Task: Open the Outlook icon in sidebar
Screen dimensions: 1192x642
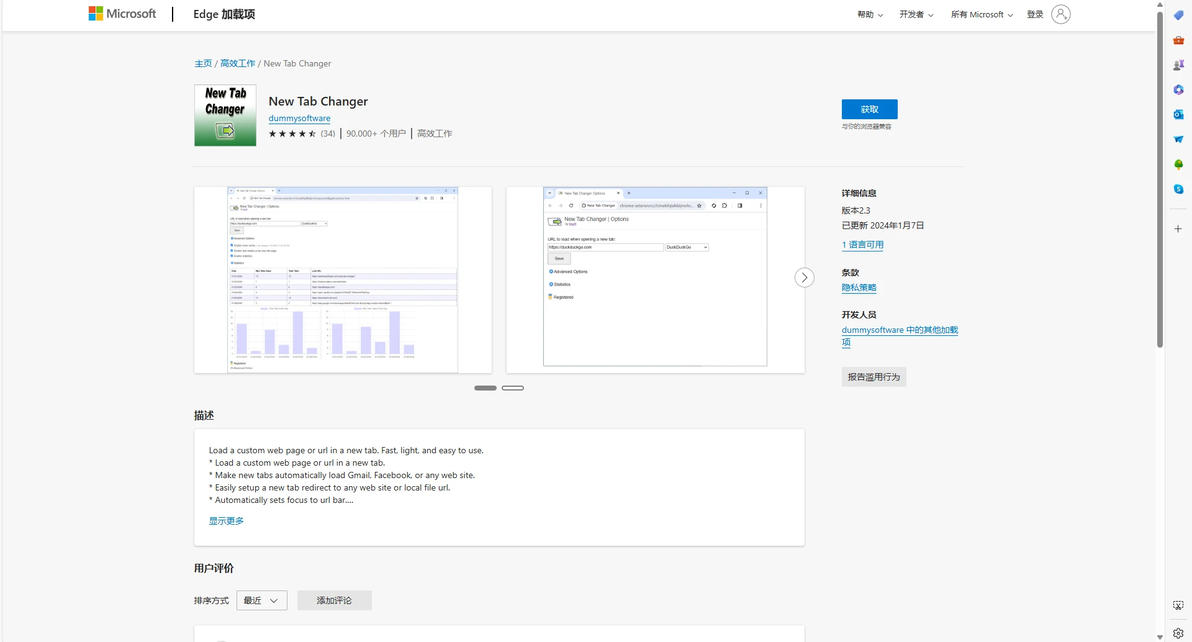Action: (1178, 115)
